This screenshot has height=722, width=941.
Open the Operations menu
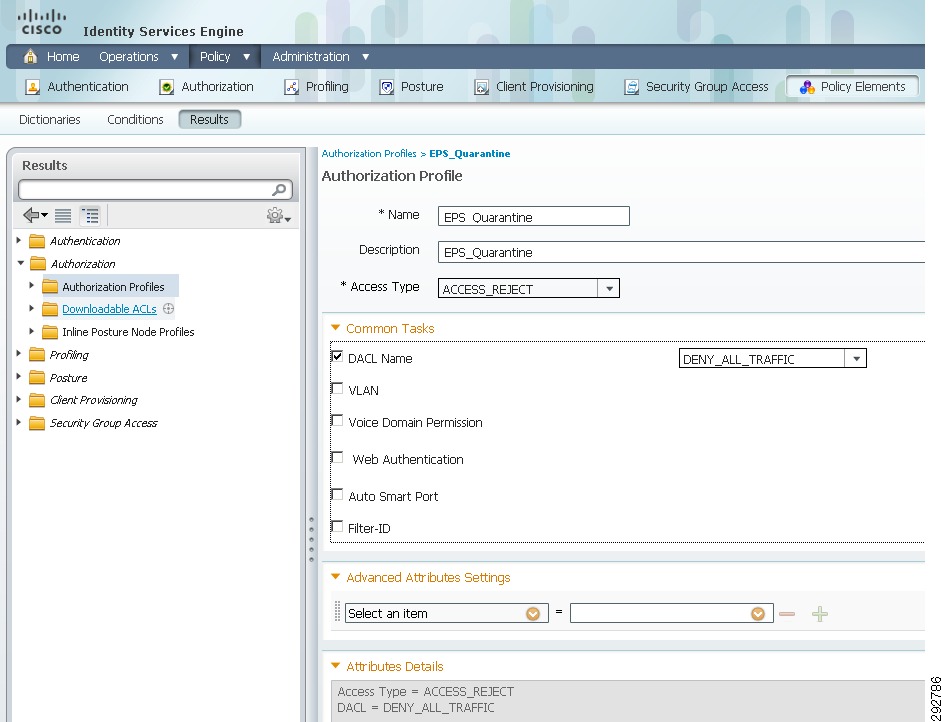click(x=139, y=56)
